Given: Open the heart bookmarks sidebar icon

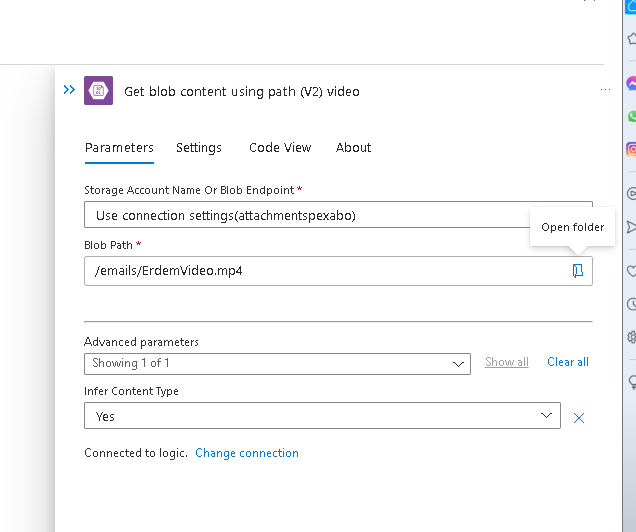Looking at the screenshot, I should (x=632, y=271).
